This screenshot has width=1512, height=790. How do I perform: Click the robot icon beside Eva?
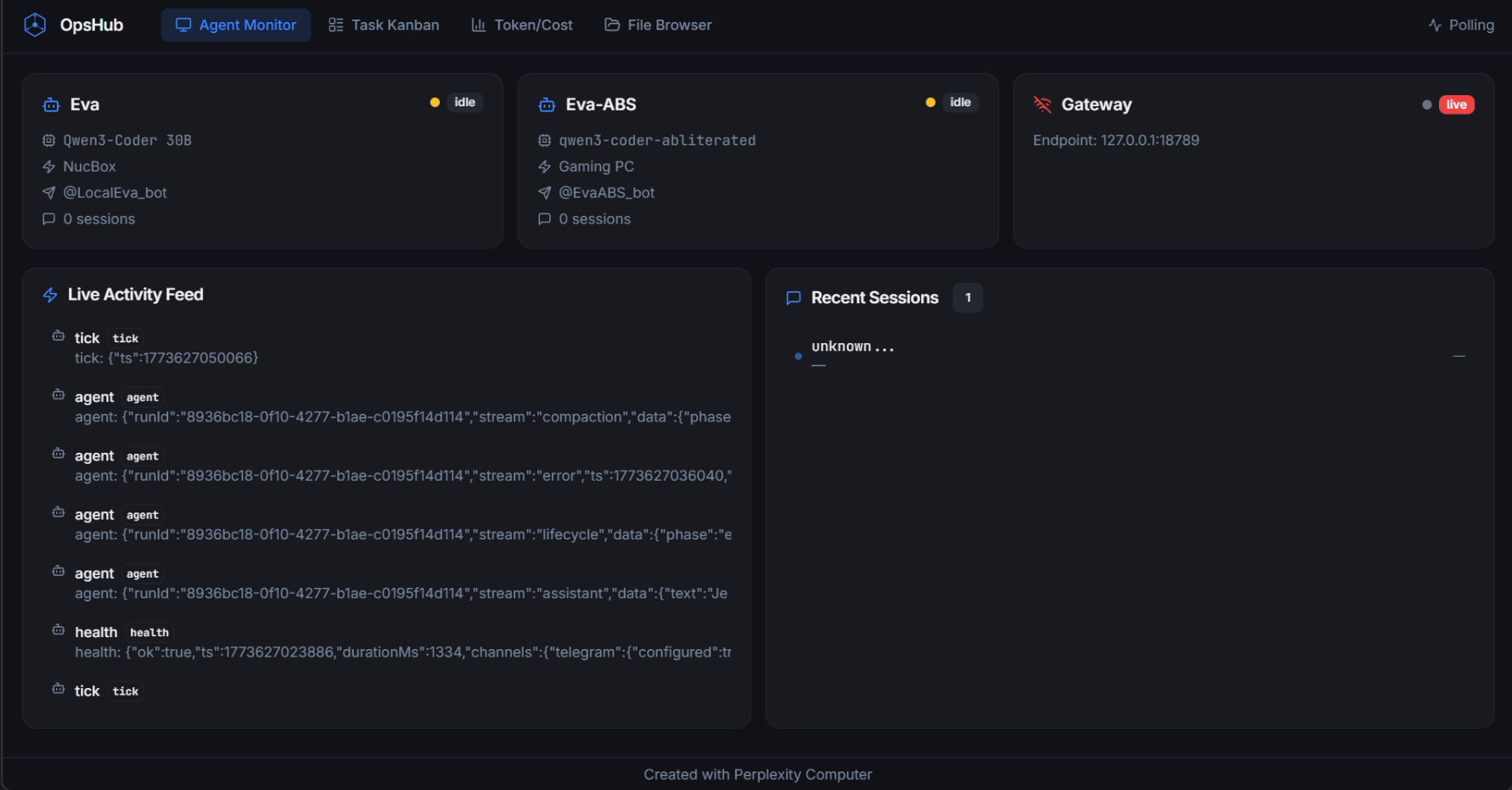pos(51,105)
